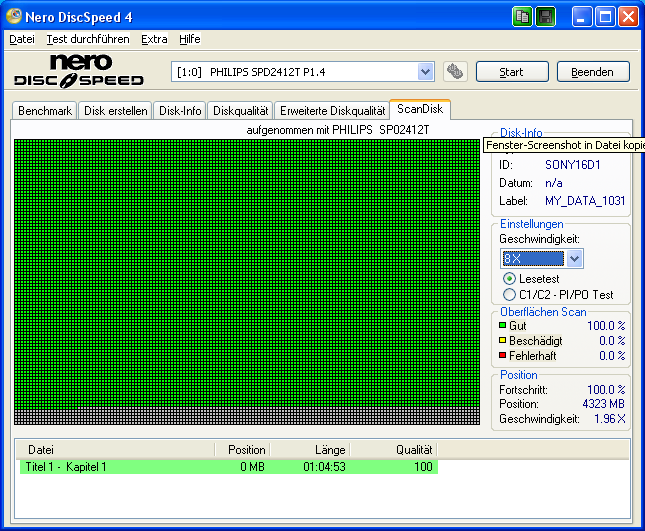Select the Lesetest radio option
The image size is (645, 531).
tap(510, 278)
